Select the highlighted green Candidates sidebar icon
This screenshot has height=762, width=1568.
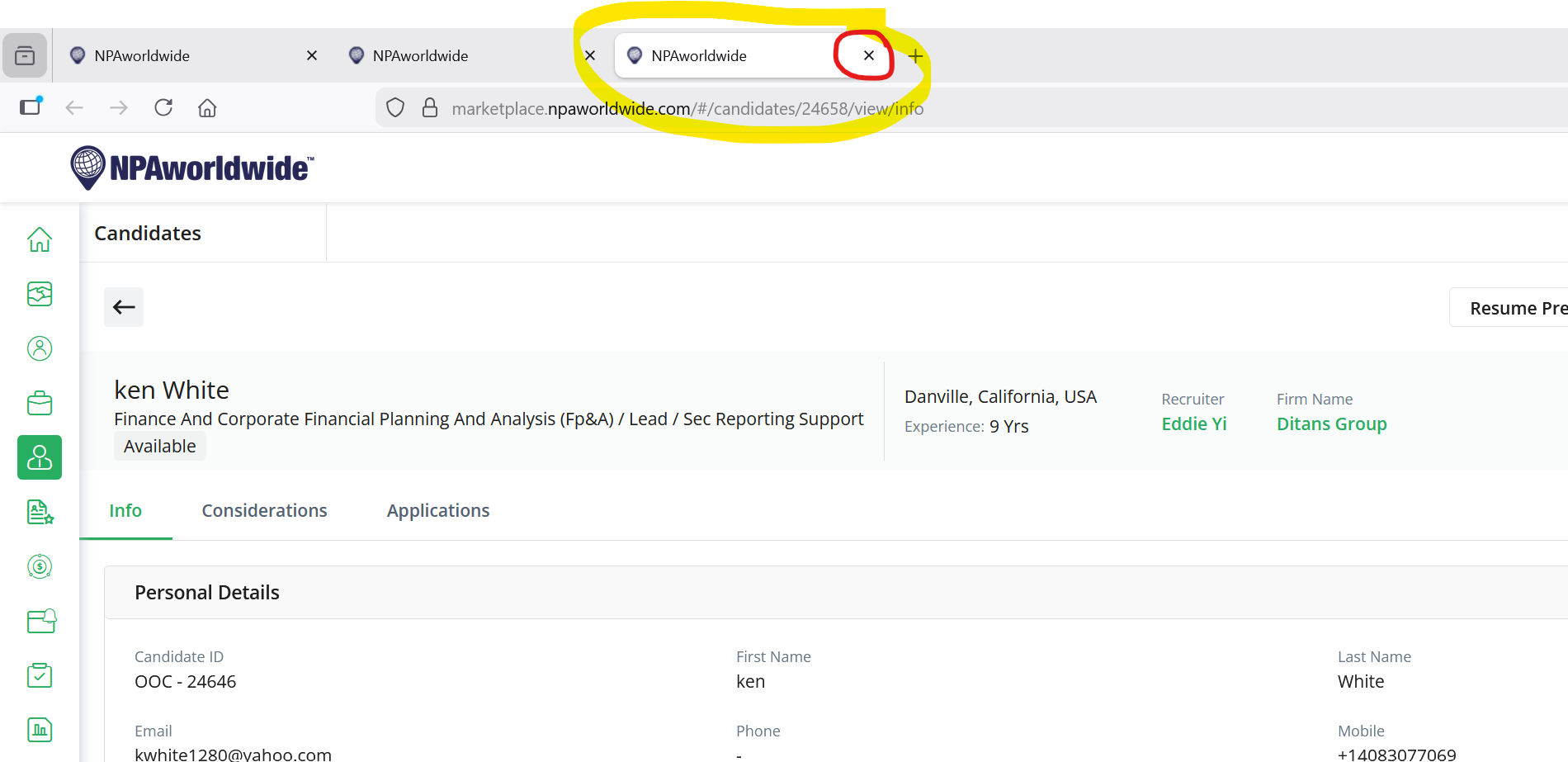[40, 457]
